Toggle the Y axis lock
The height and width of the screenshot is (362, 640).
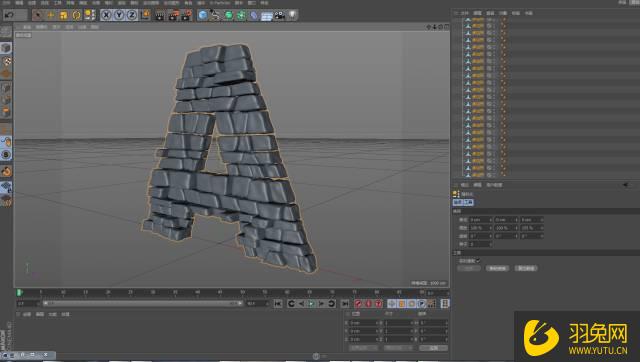pos(119,15)
